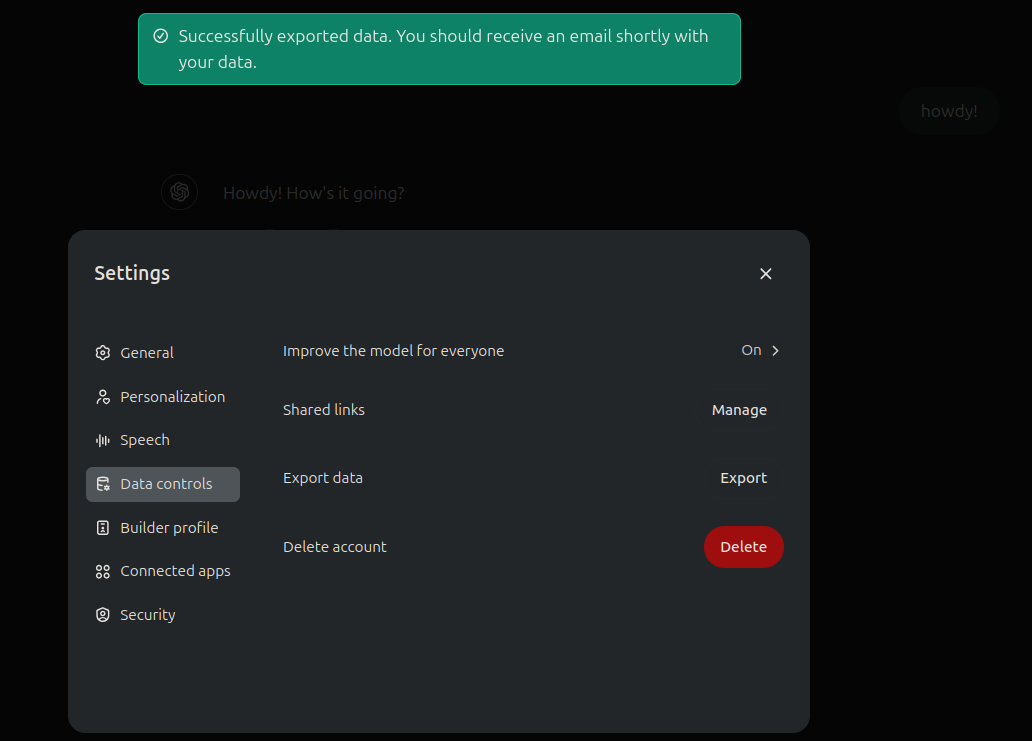
Task: Expand the chevron next to "On"
Action: point(775,350)
